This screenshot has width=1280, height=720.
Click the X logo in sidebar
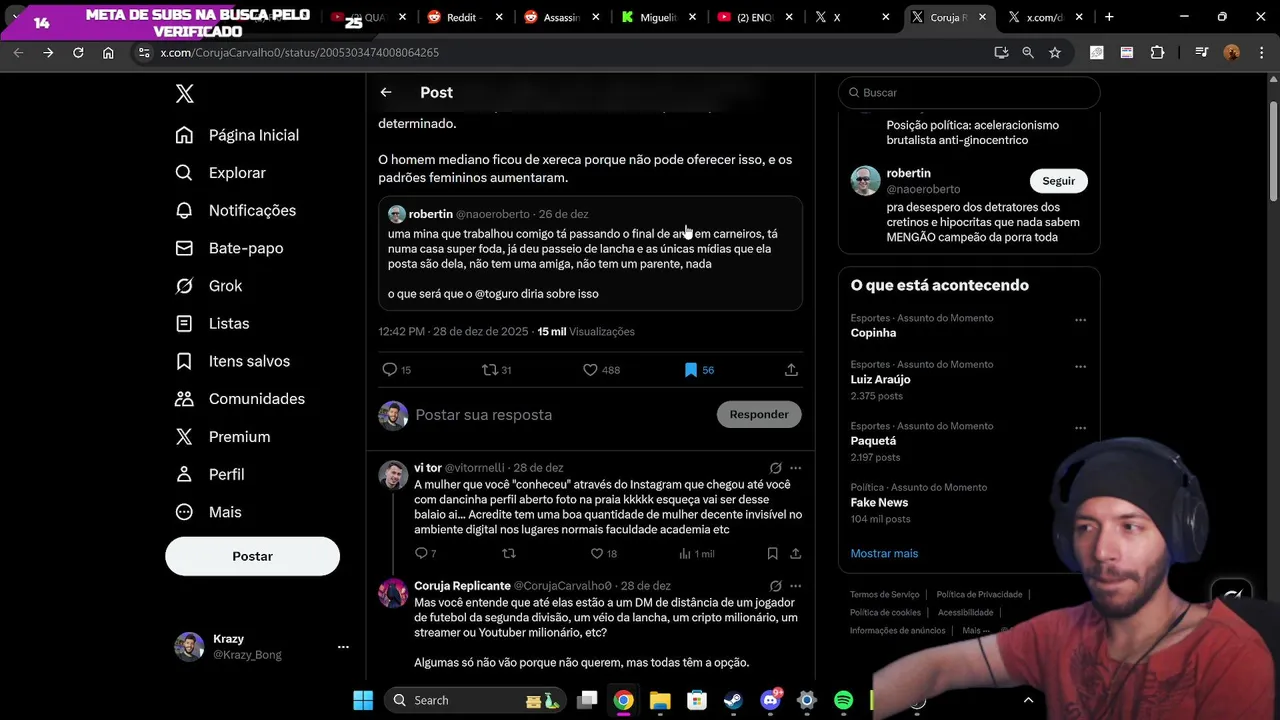(x=184, y=94)
